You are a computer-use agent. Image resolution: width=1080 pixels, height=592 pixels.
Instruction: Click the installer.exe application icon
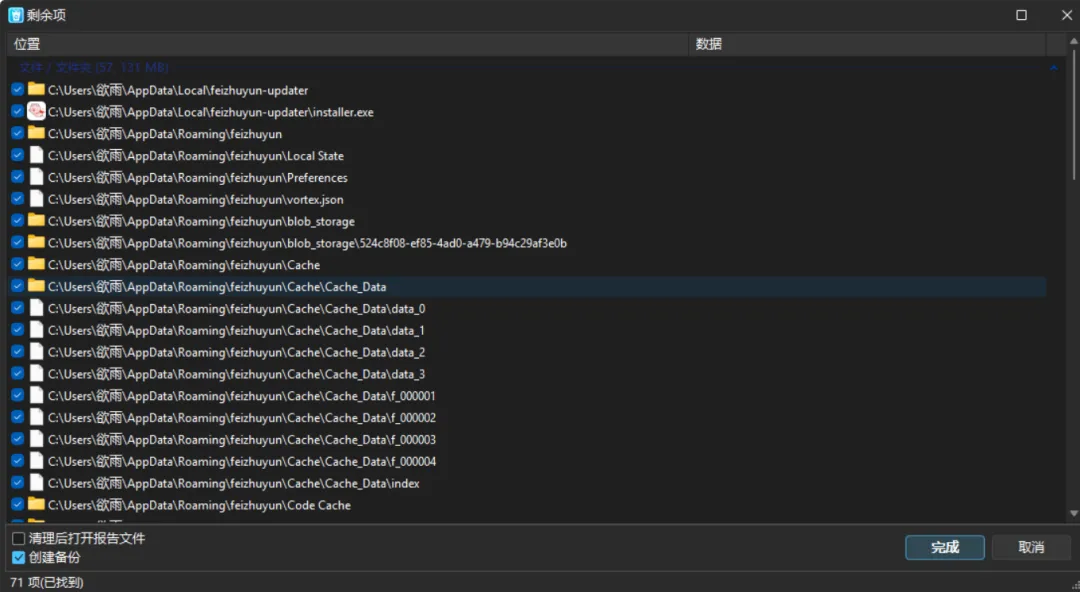(x=36, y=112)
